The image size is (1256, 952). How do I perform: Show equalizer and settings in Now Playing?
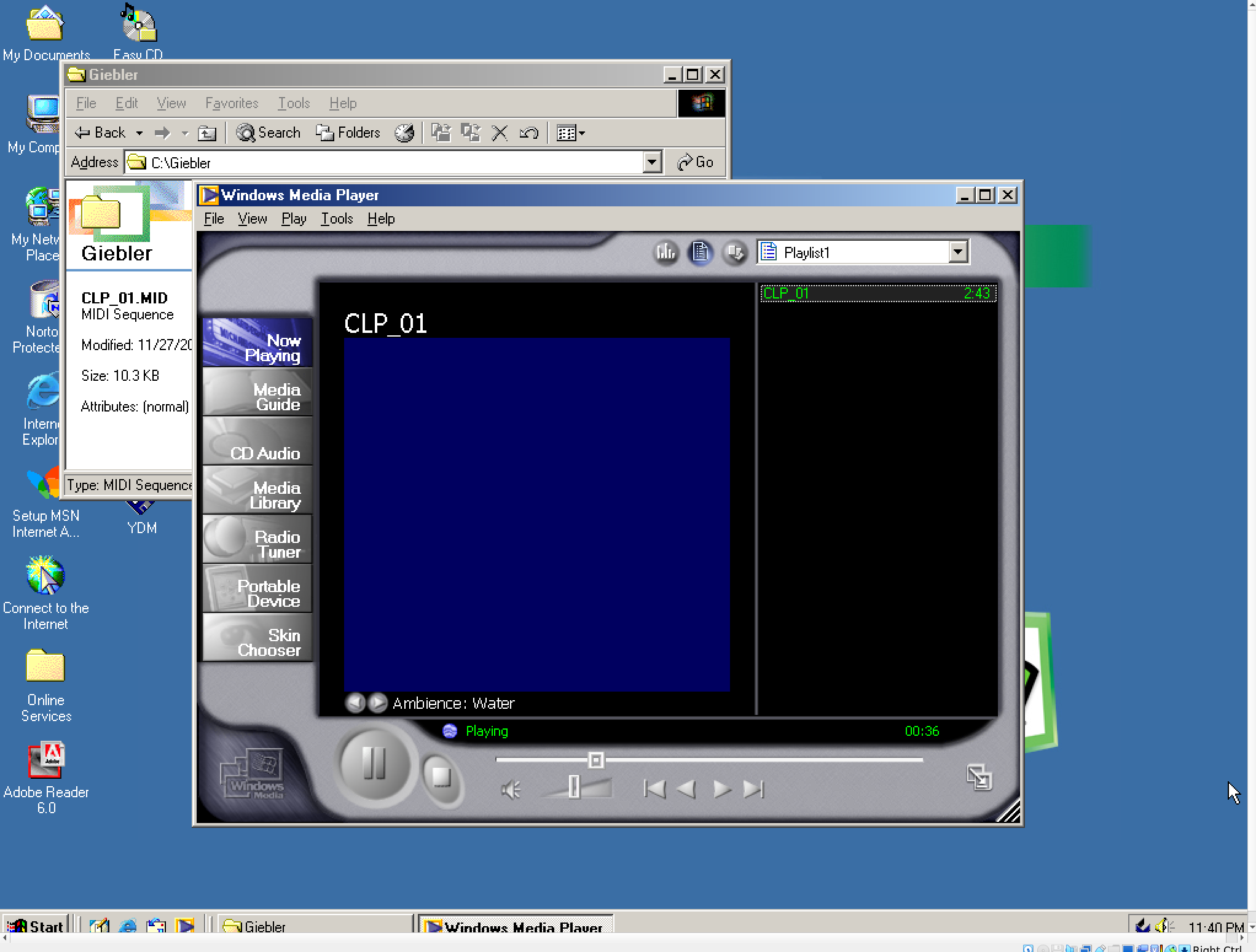[665, 252]
